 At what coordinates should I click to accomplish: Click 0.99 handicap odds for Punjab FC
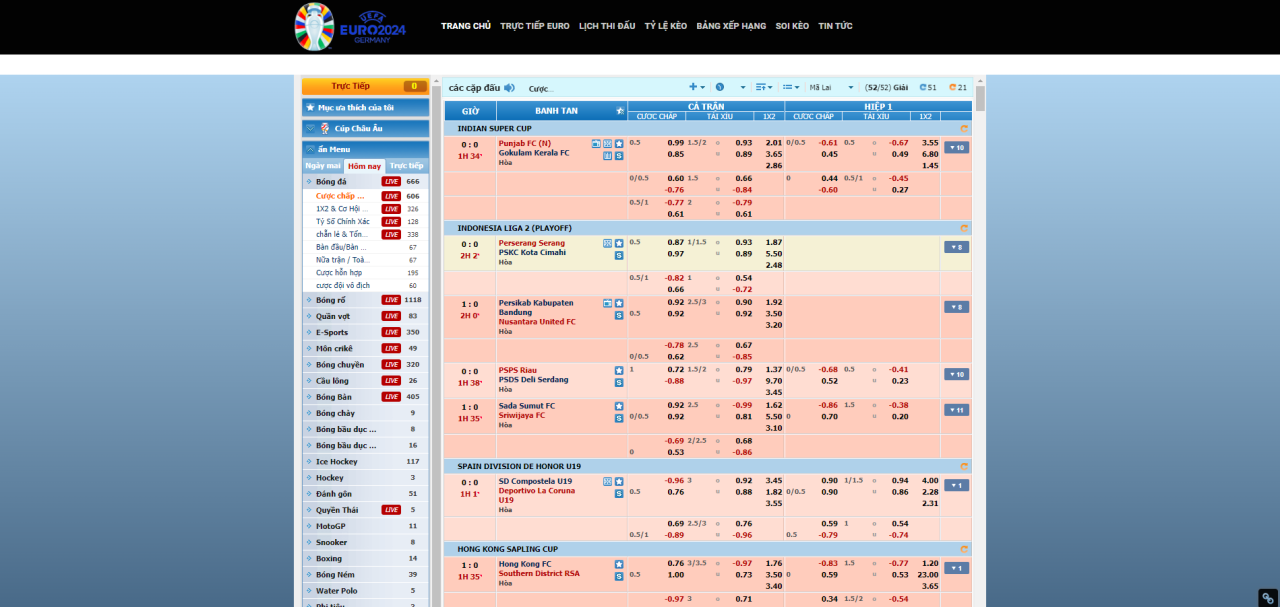coord(676,142)
